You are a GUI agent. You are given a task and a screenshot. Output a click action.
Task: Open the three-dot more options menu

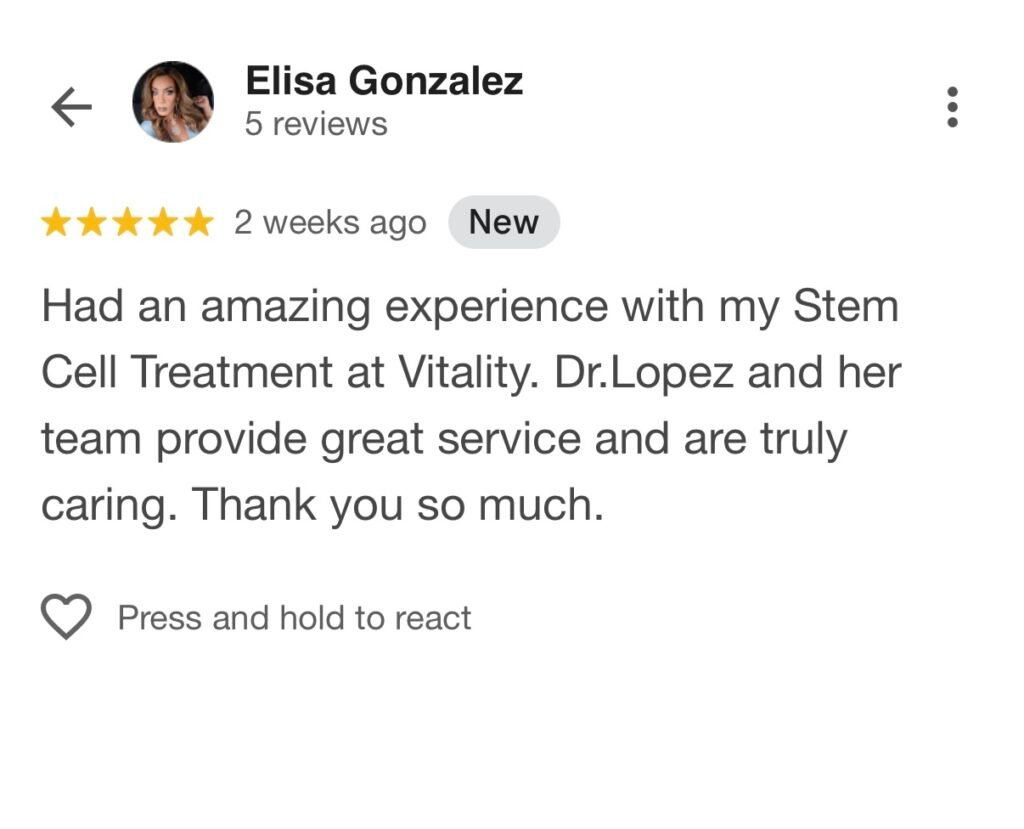coord(952,107)
